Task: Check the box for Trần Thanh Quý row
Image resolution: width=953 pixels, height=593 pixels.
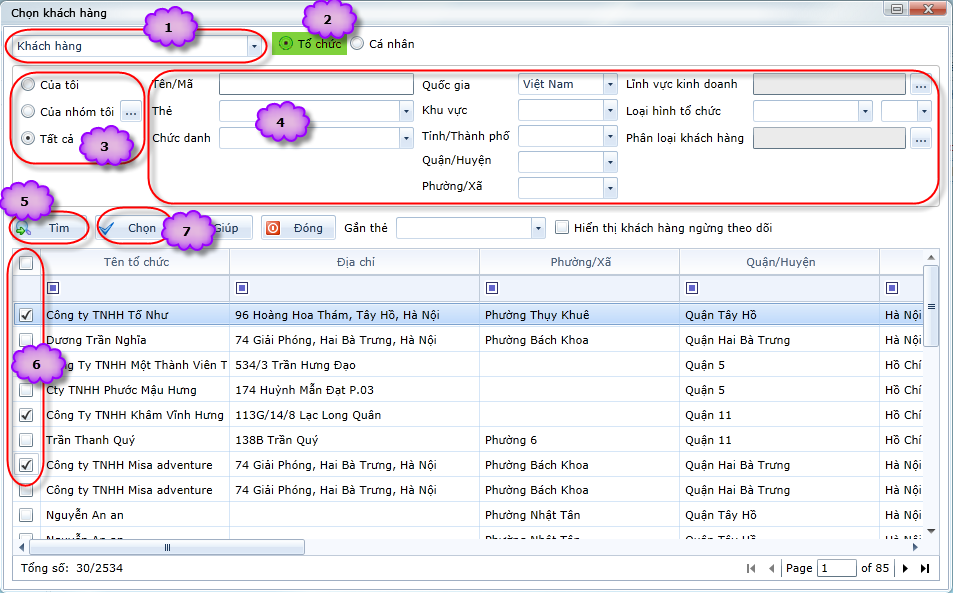Action: pyautogui.click(x=26, y=440)
